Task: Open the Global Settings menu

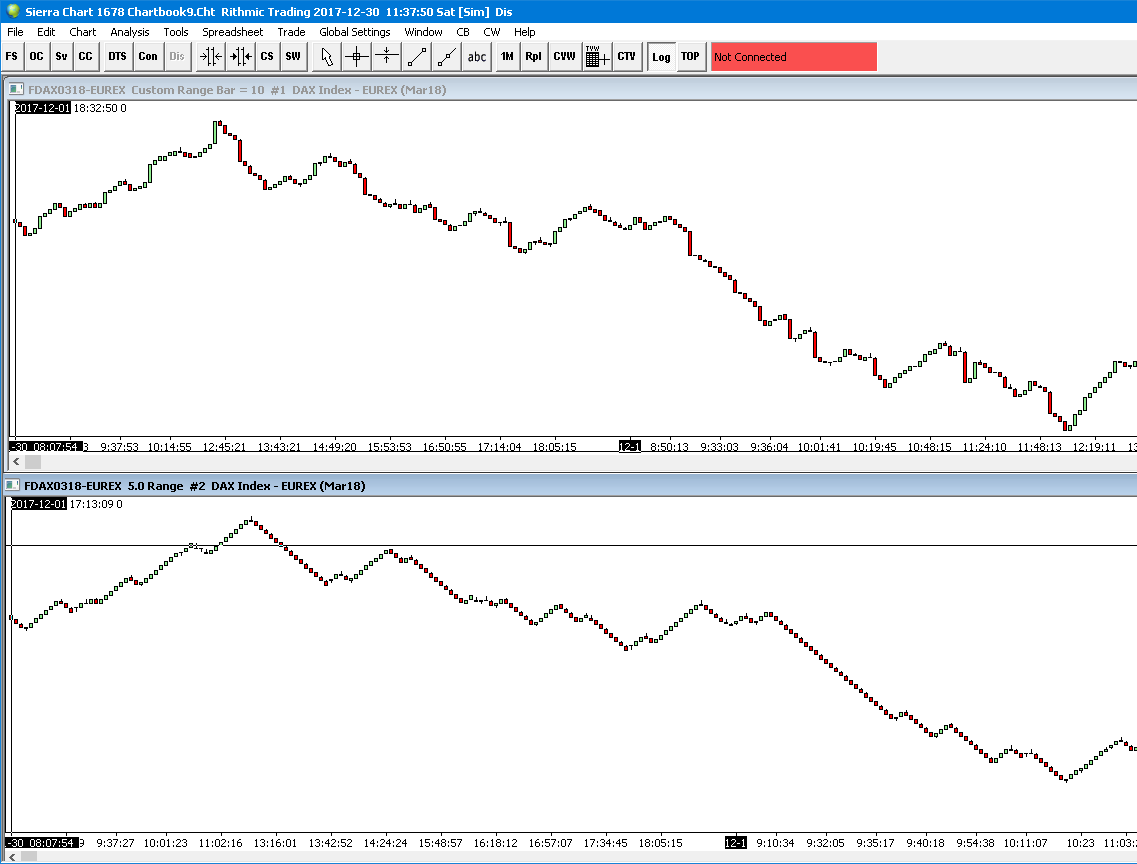Action: coord(355,32)
